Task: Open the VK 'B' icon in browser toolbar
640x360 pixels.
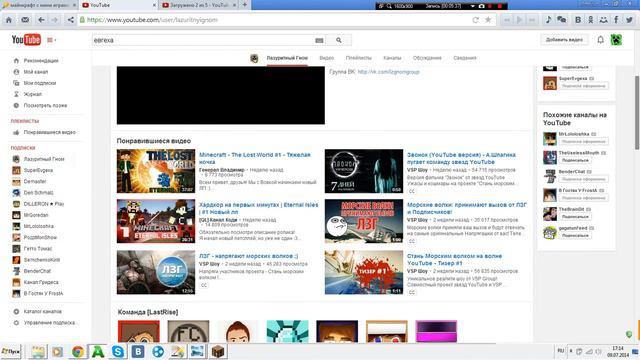Action: (x=578, y=20)
